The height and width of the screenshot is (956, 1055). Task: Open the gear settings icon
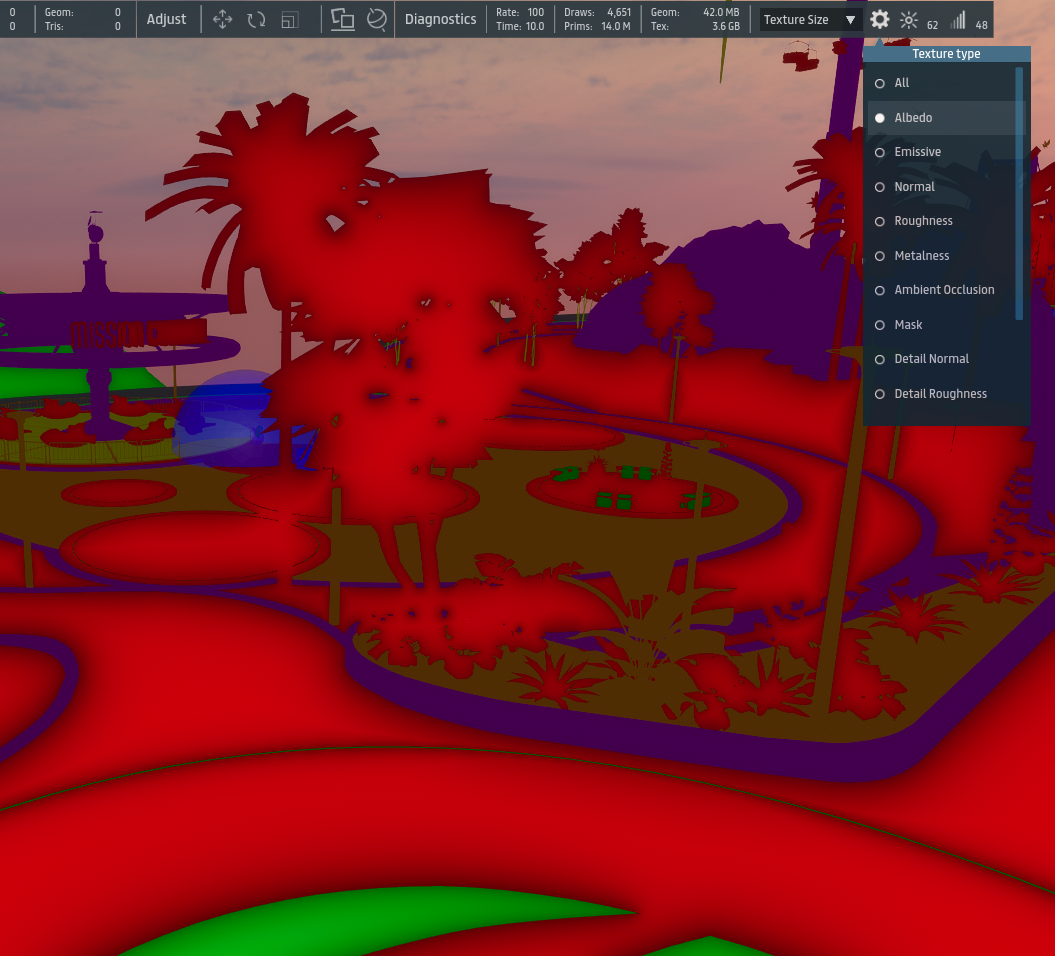(x=879, y=20)
